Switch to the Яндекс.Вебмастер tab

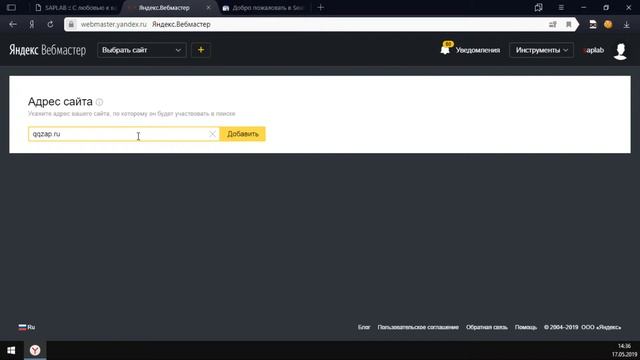tap(164, 8)
